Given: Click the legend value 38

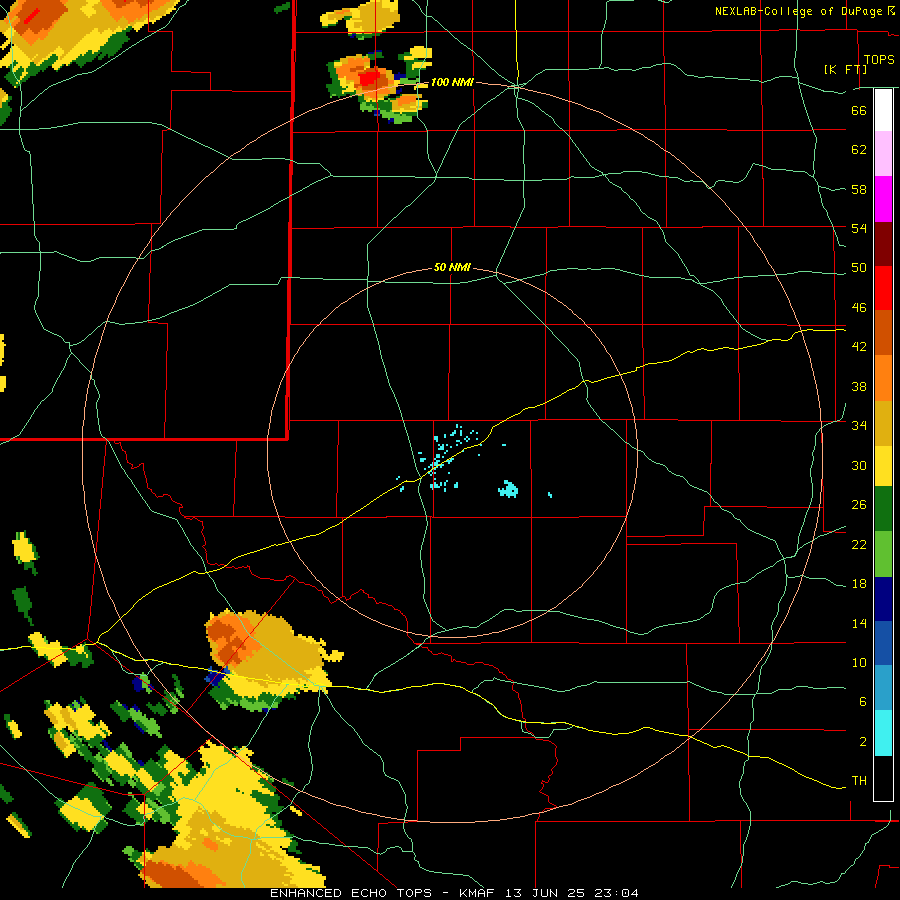Looking at the screenshot, I should pos(859,386).
